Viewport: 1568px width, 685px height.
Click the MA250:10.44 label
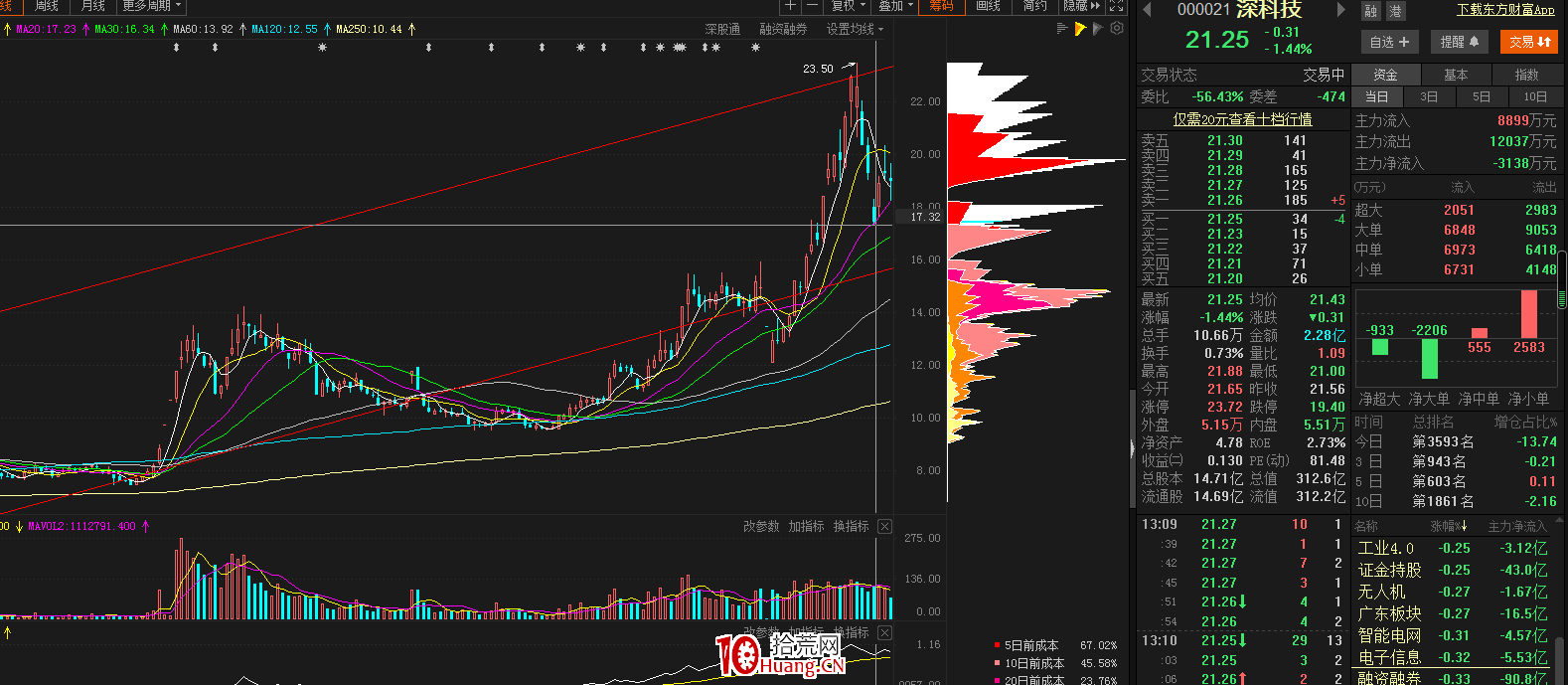(369, 29)
